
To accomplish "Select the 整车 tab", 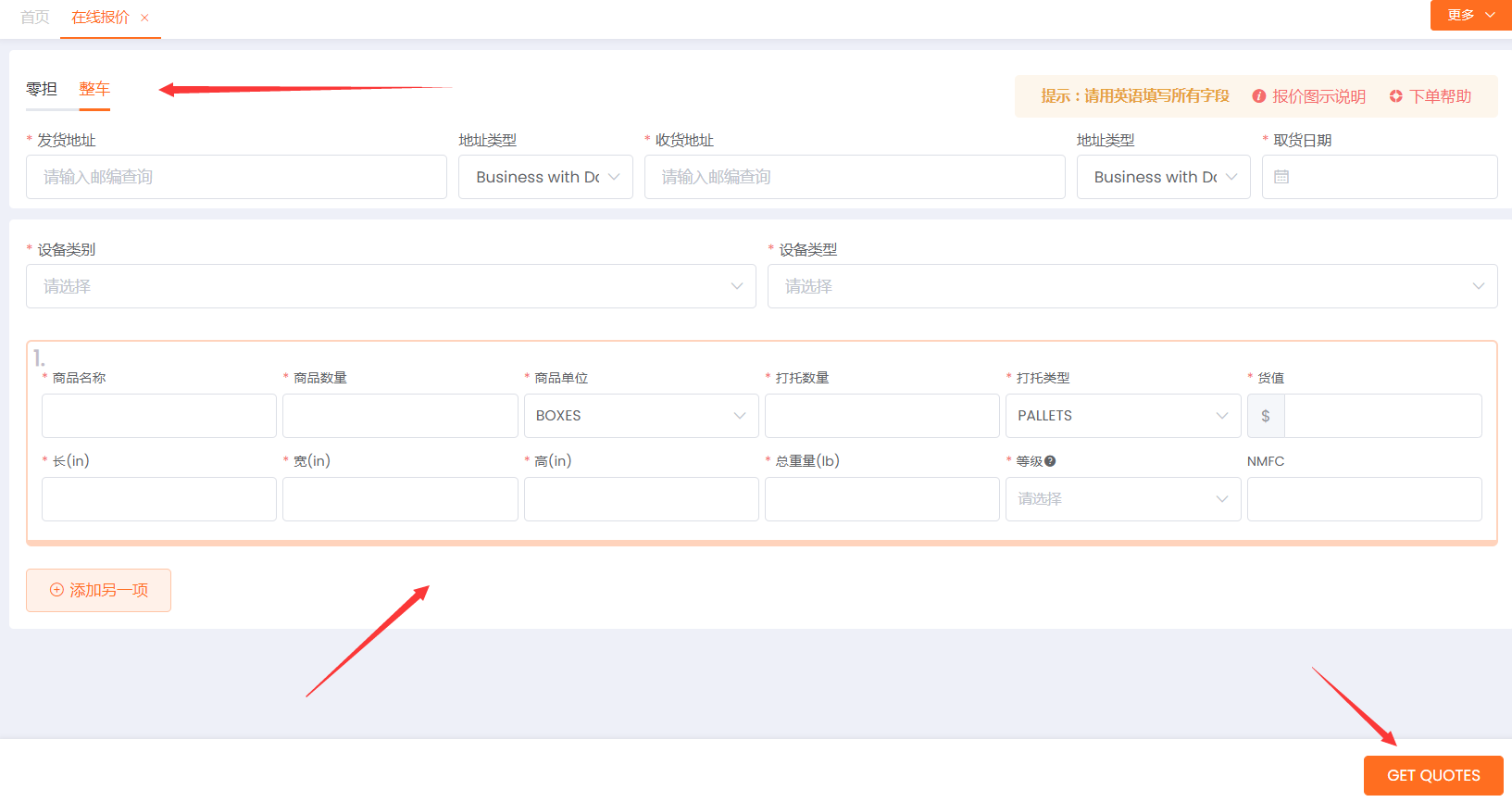I will pyautogui.click(x=94, y=89).
